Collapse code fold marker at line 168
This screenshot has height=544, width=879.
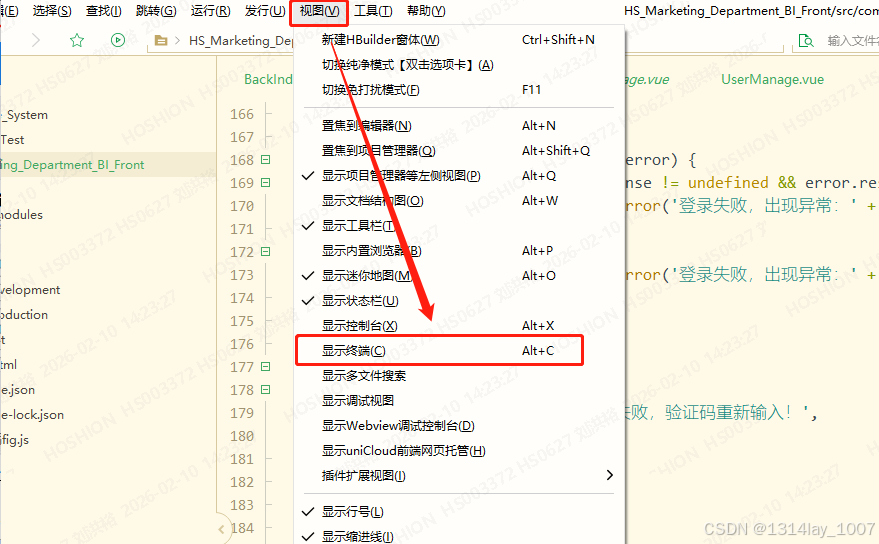[x=266, y=160]
